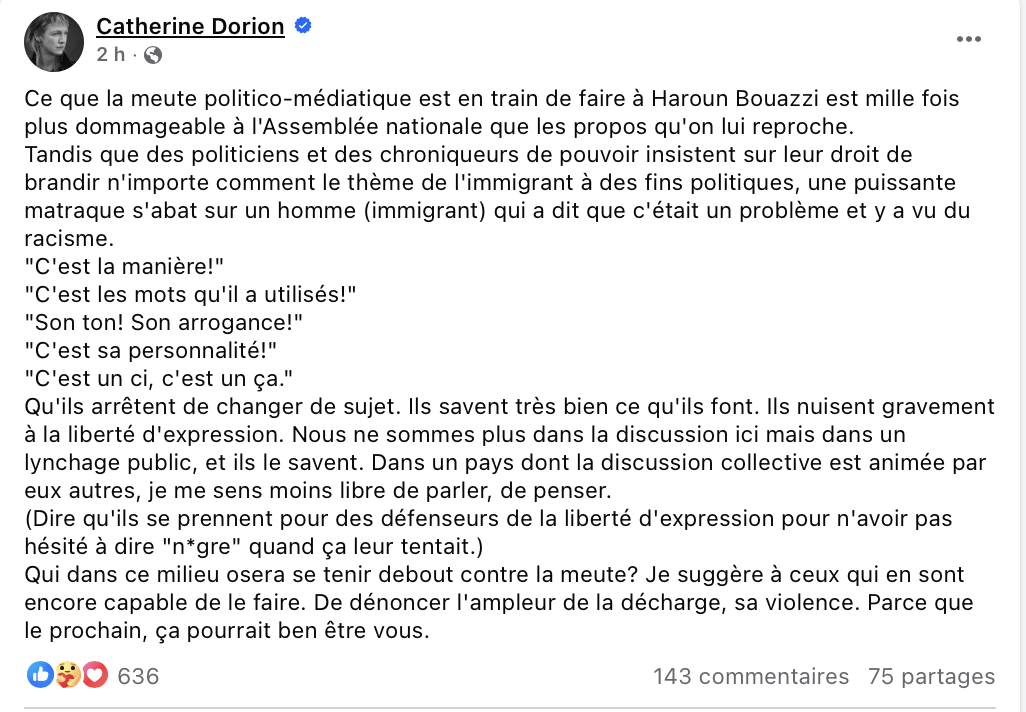Open Catherine Dorion's profile picture
The height and width of the screenshot is (712, 1026).
pos(54,42)
